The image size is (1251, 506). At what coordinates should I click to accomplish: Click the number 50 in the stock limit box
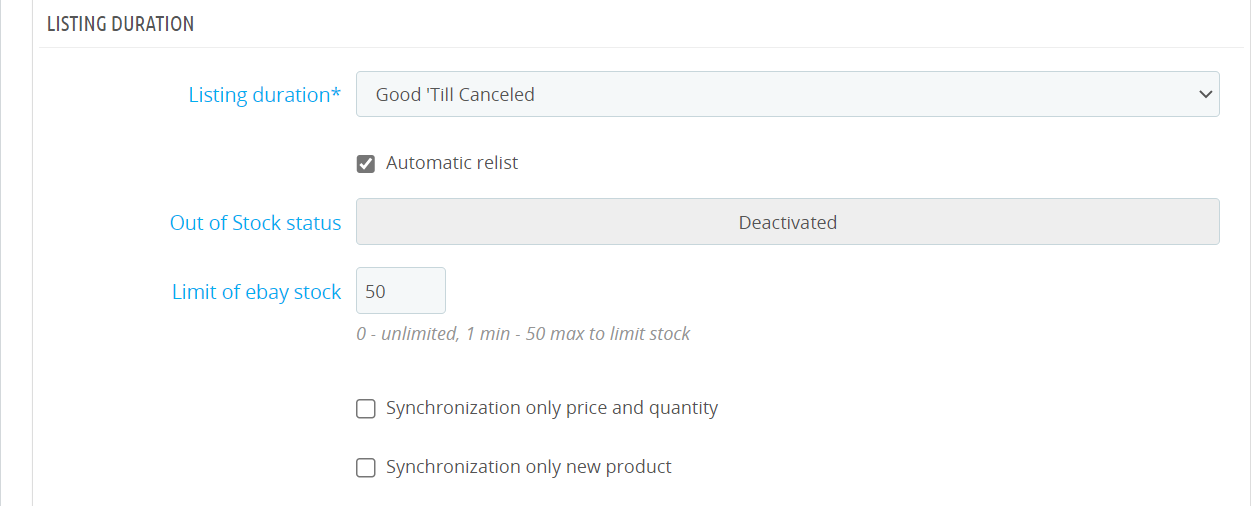pos(376,292)
